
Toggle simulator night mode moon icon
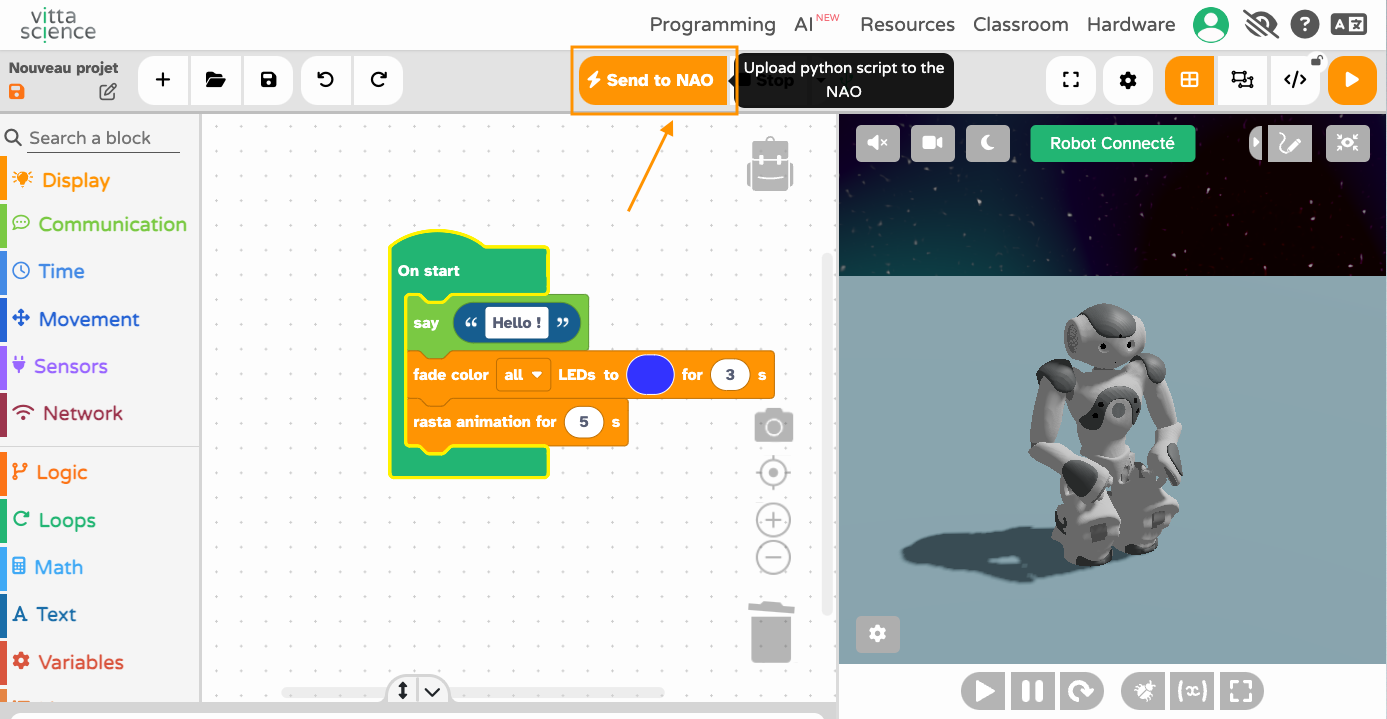coord(988,143)
